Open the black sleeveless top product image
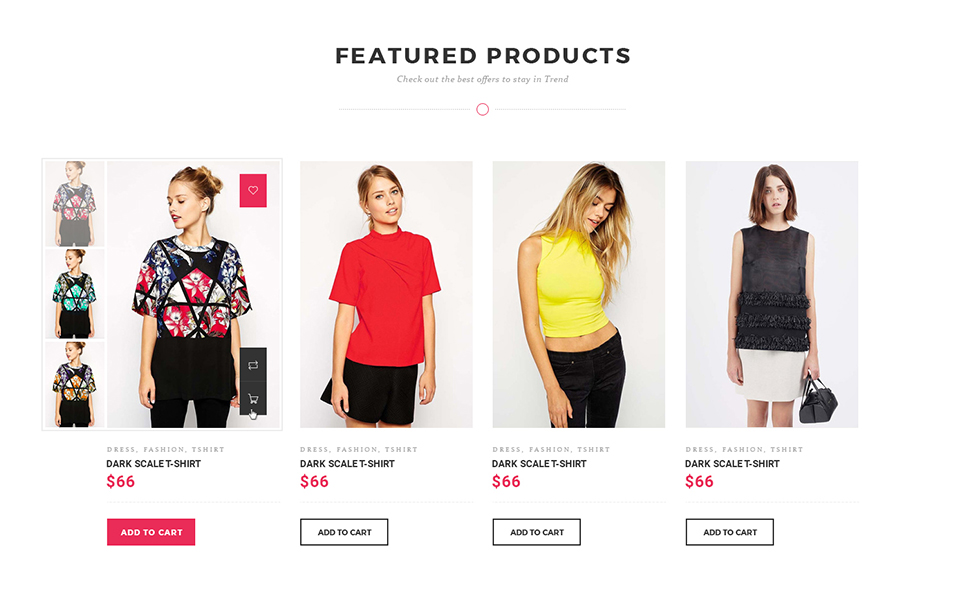The width and height of the screenshot is (965, 600). click(772, 294)
